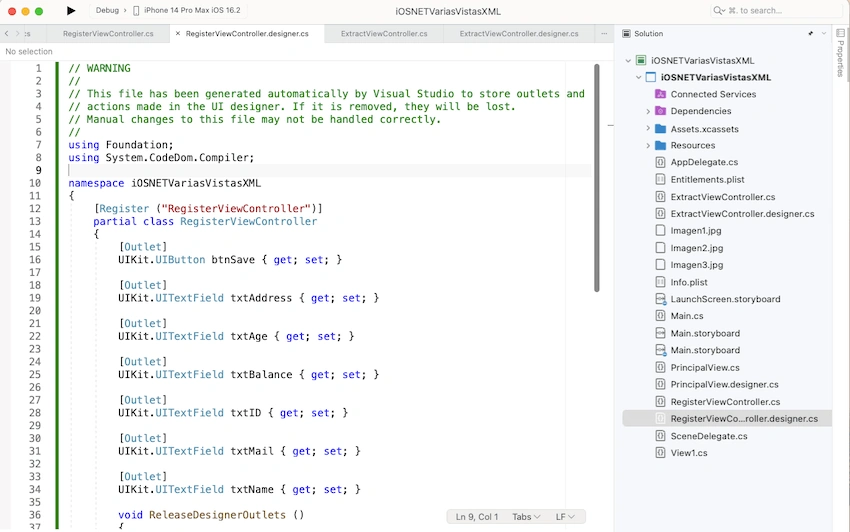Switch to the RegisterViewController.cs tab
Viewport: 850px width, 532px height.
tap(108, 34)
